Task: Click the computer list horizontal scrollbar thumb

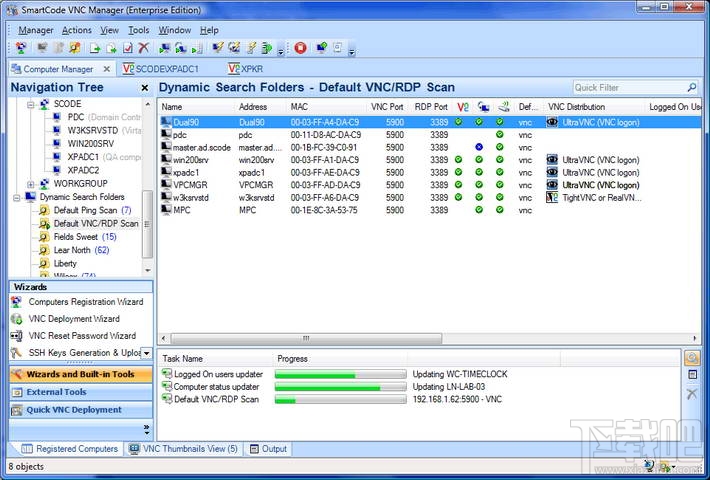Action: pyautogui.click(x=306, y=338)
